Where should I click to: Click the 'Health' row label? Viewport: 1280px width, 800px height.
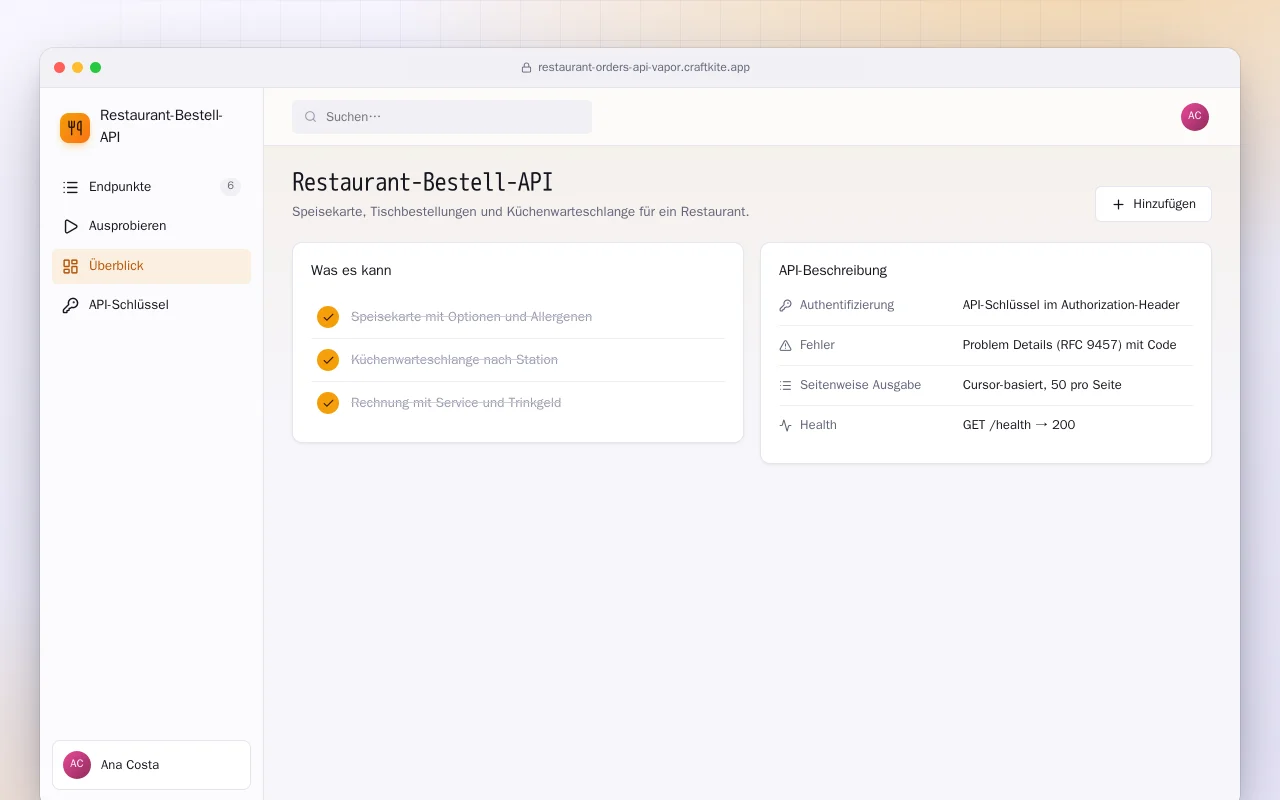pos(818,425)
